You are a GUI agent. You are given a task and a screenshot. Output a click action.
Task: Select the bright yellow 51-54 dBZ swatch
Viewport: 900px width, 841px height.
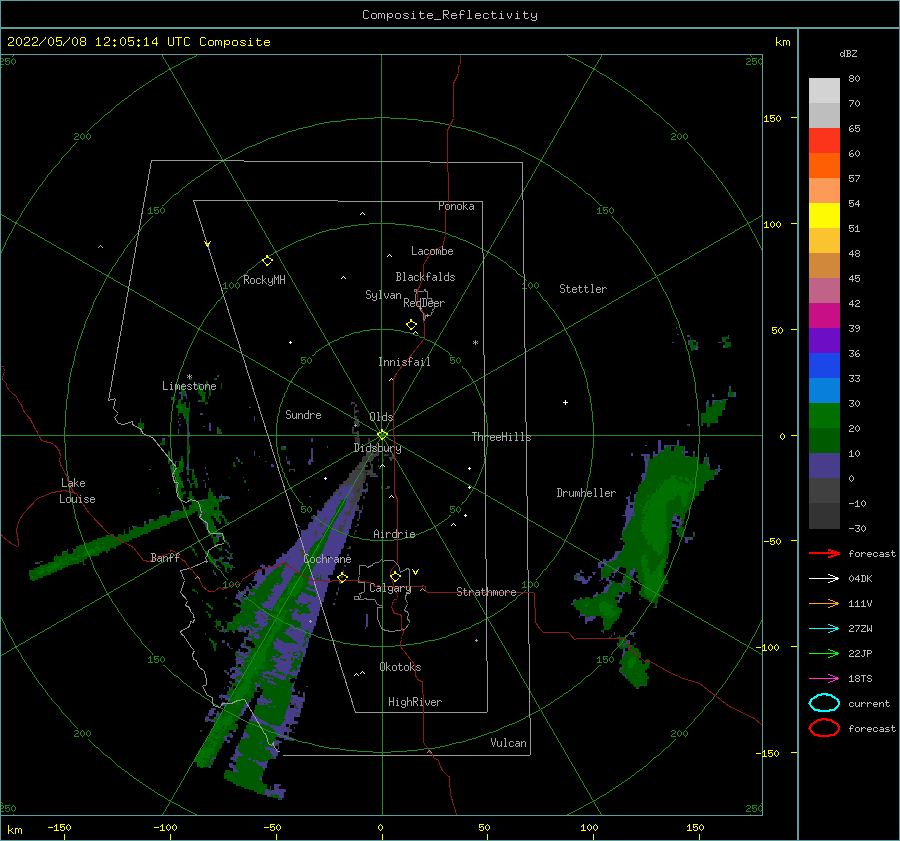(824, 216)
